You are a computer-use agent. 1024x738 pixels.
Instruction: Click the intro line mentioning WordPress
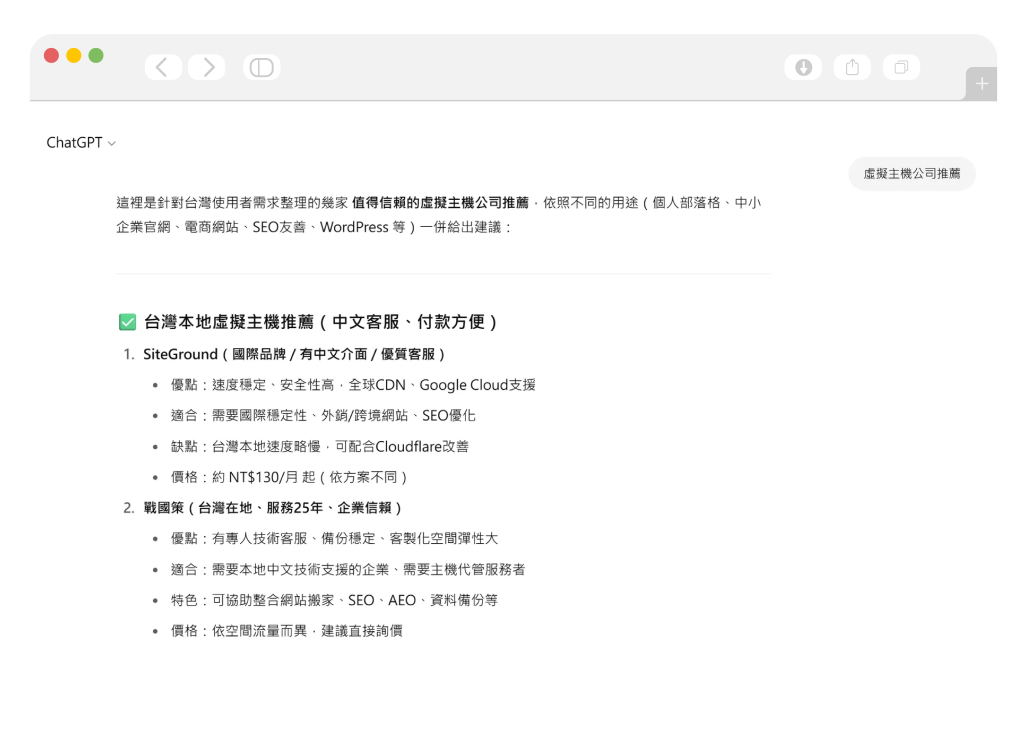313,227
